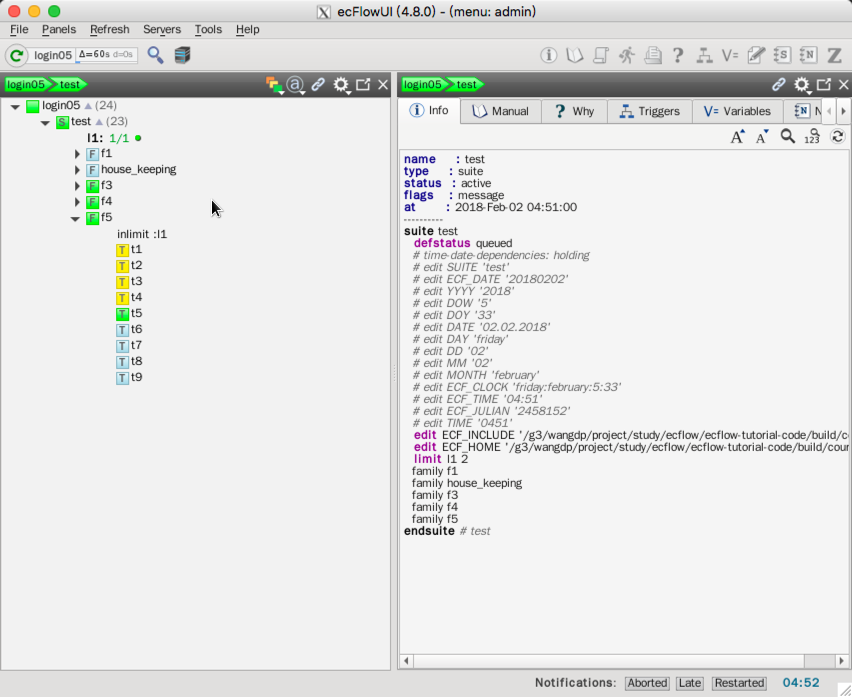
Task: Click the Late notification button
Action: tap(690, 683)
